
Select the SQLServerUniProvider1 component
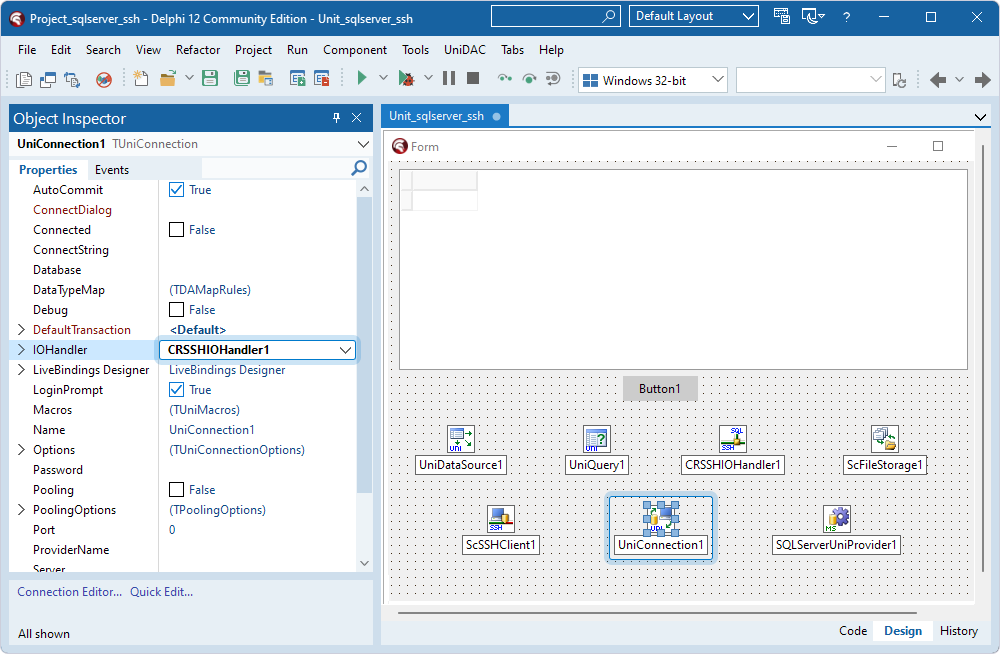tap(836, 519)
